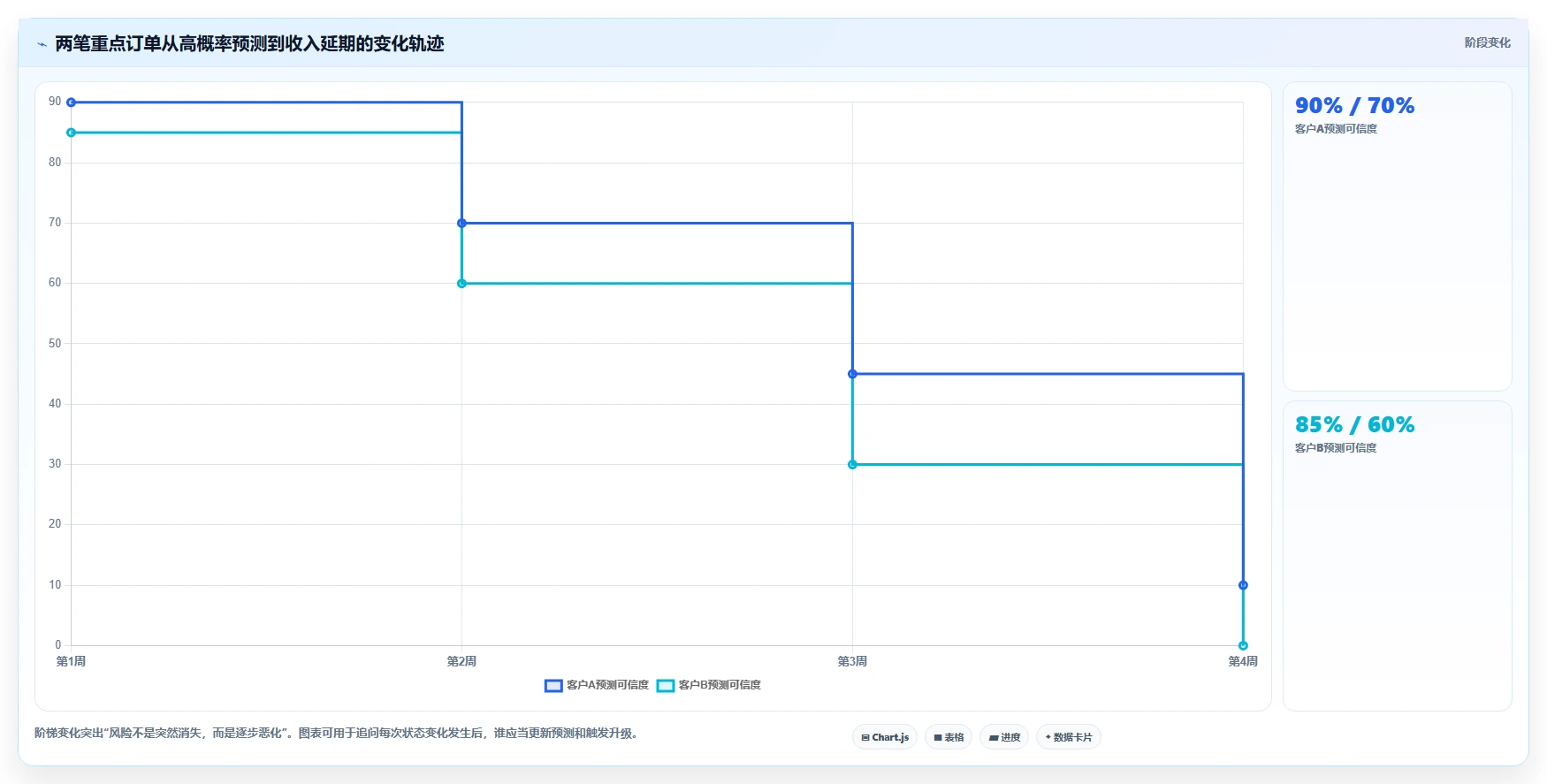This screenshot has height=784, width=1547.
Task: Select the 数据卡片 tag
Action: tap(1069, 737)
